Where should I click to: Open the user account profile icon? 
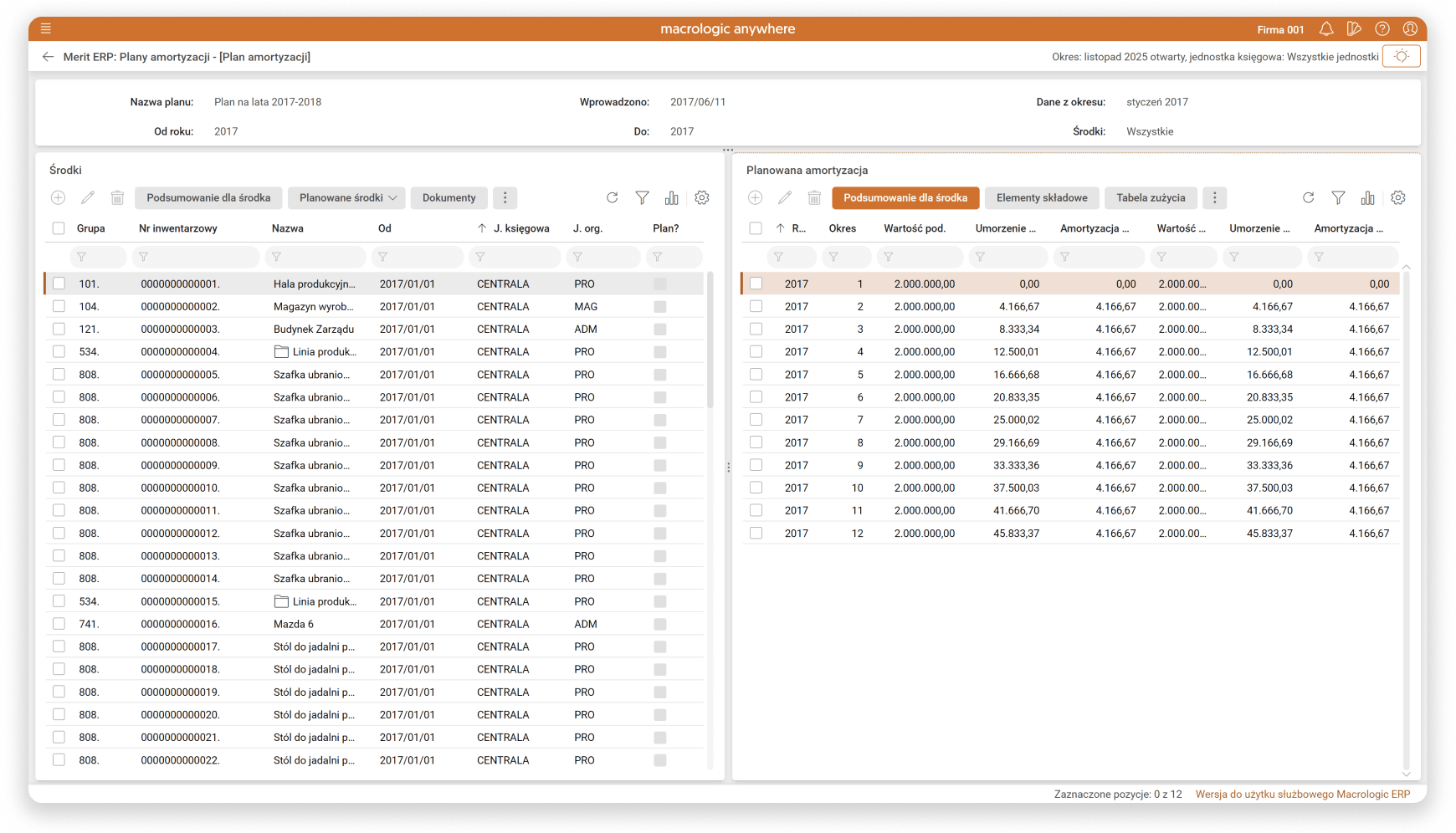(1410, 29)
